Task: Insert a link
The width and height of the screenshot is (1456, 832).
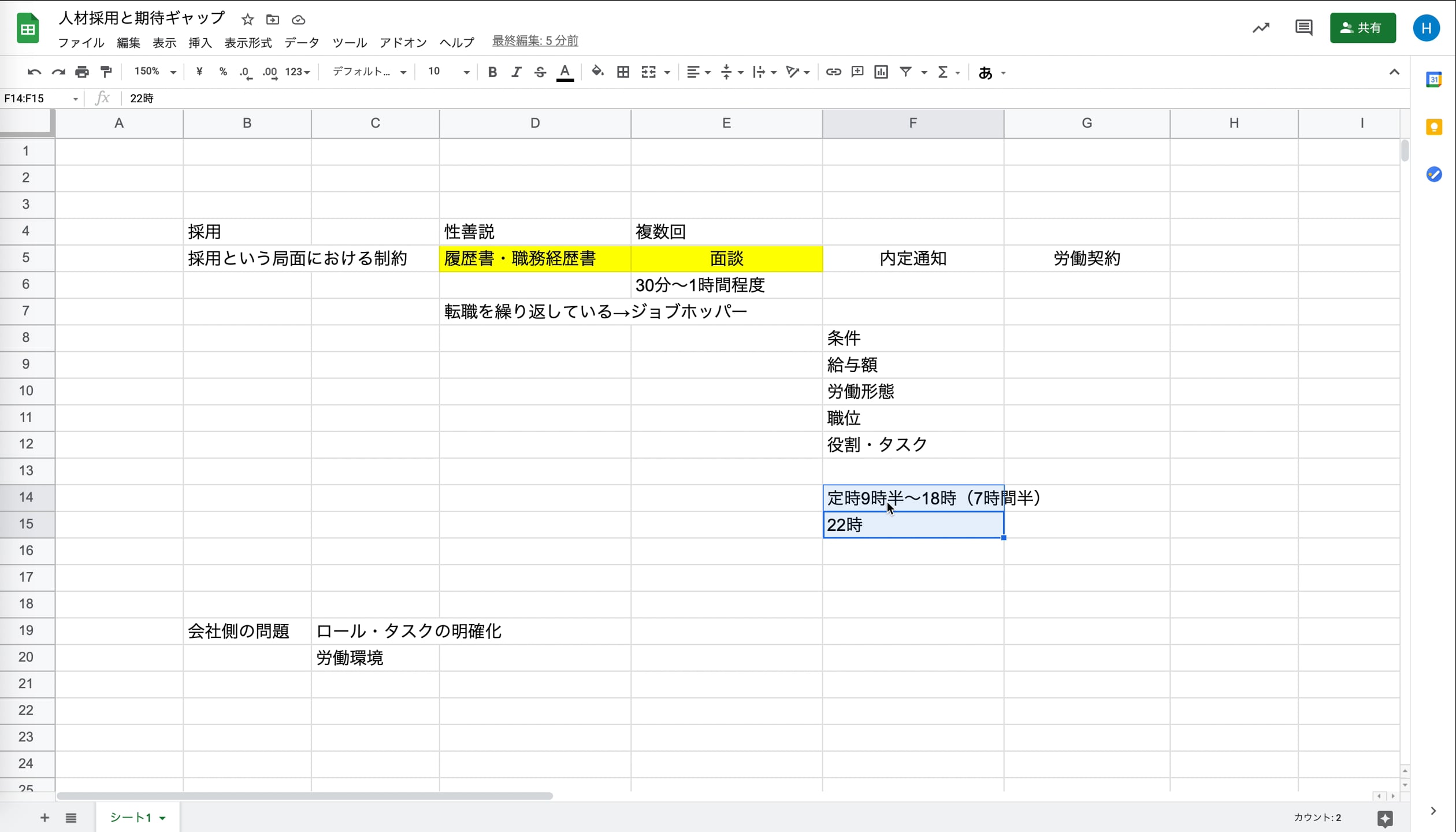Action: tap(833, 72)
